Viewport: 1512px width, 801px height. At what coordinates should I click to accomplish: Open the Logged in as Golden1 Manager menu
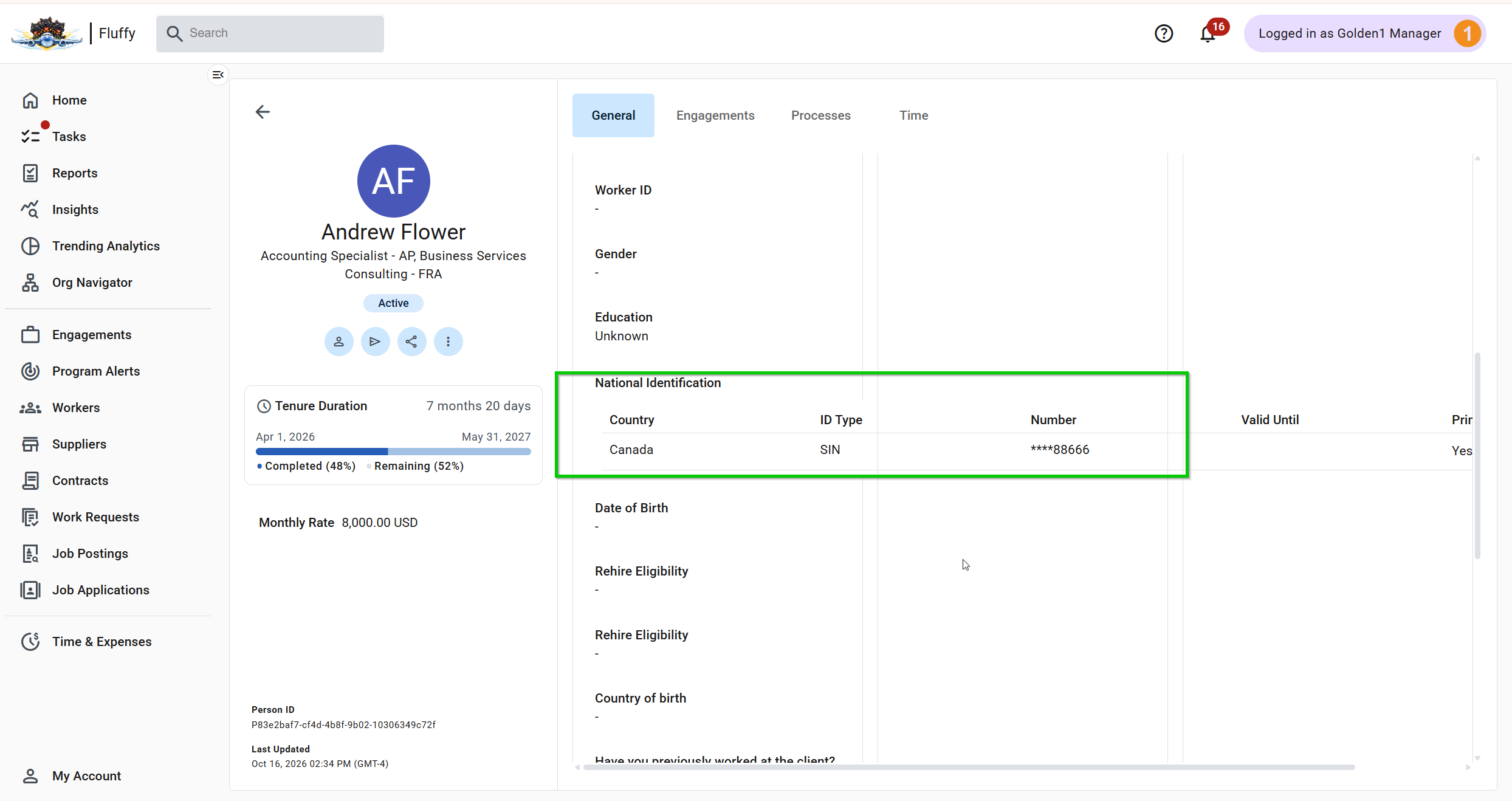1365,33
